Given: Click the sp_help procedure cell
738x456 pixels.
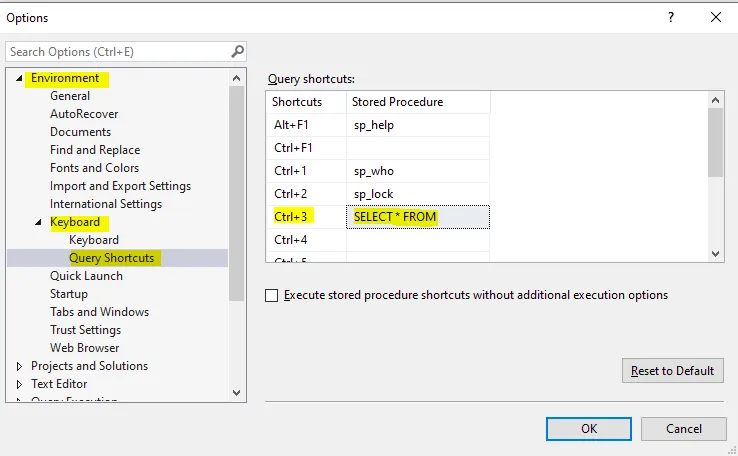Looking at the screenshot, I should 418,125.
